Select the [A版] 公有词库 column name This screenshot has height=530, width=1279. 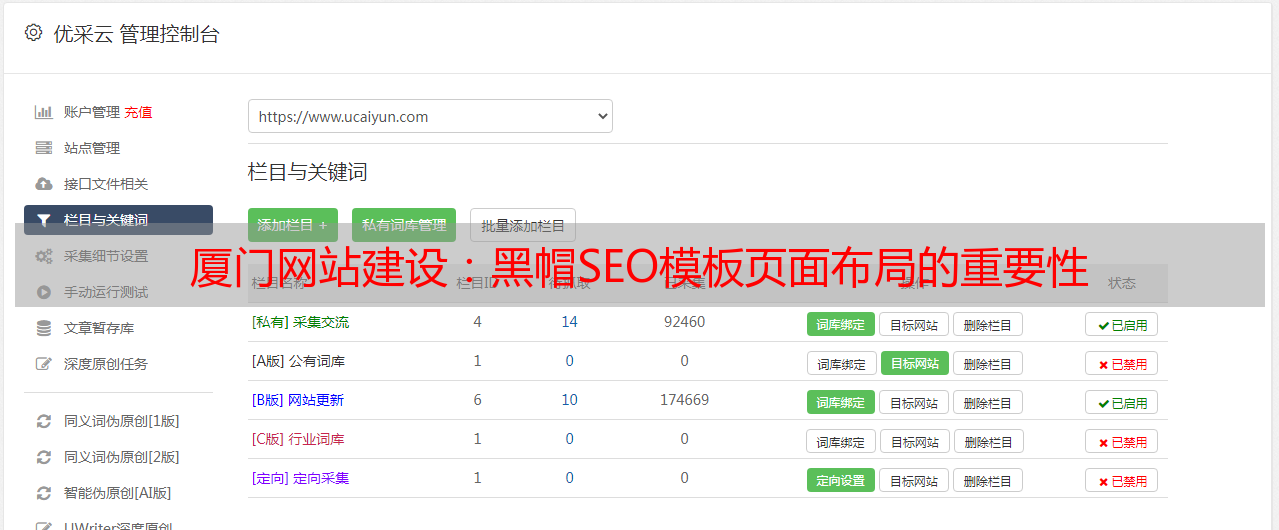point(298,361)
